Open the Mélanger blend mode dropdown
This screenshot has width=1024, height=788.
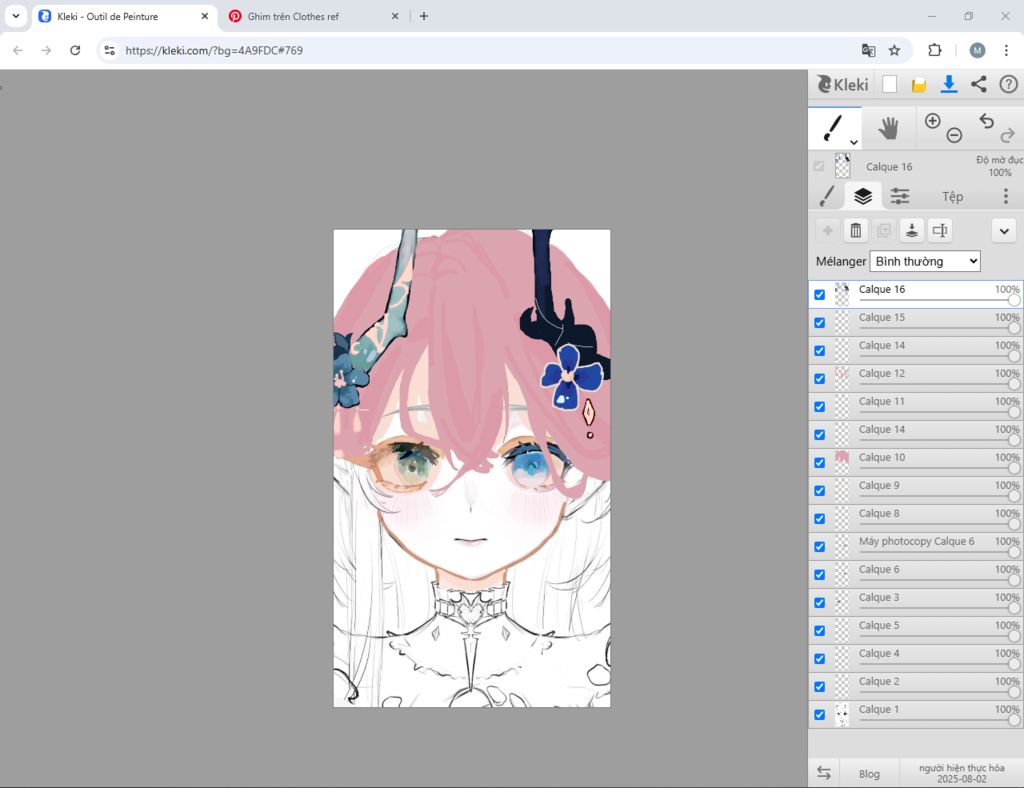(925, 261)
